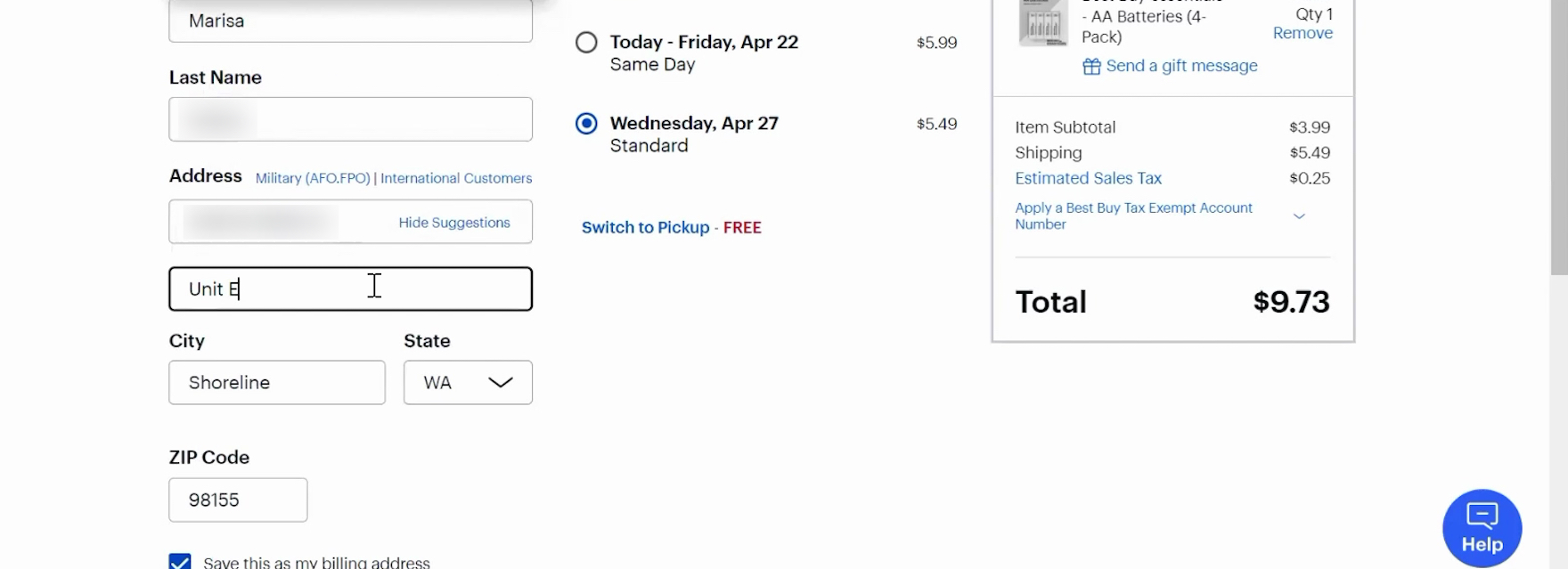
Task: Focus the ZIP Code field
Action: pyautogui.click(x=238, y=500)
